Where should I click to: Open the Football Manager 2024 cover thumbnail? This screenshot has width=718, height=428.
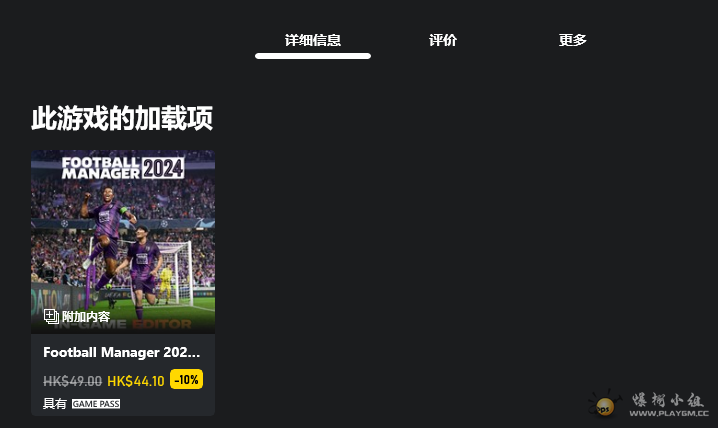tap(123, 242)
